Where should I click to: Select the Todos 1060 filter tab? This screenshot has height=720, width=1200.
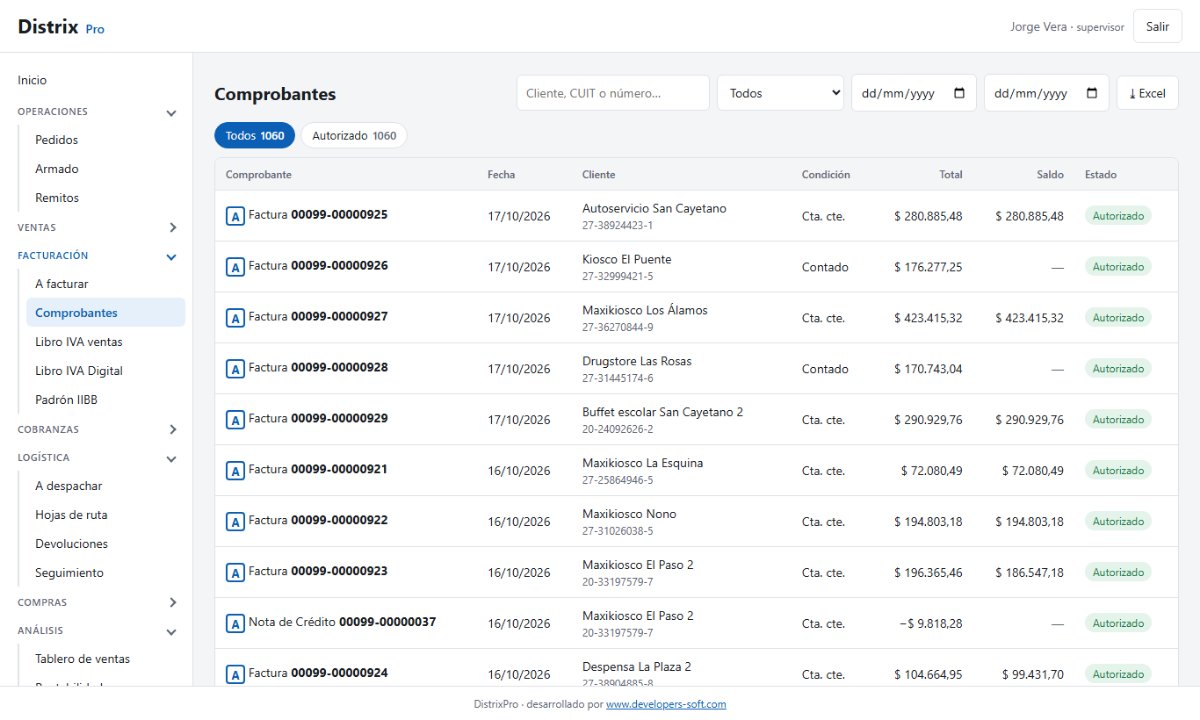coord(255,136)
